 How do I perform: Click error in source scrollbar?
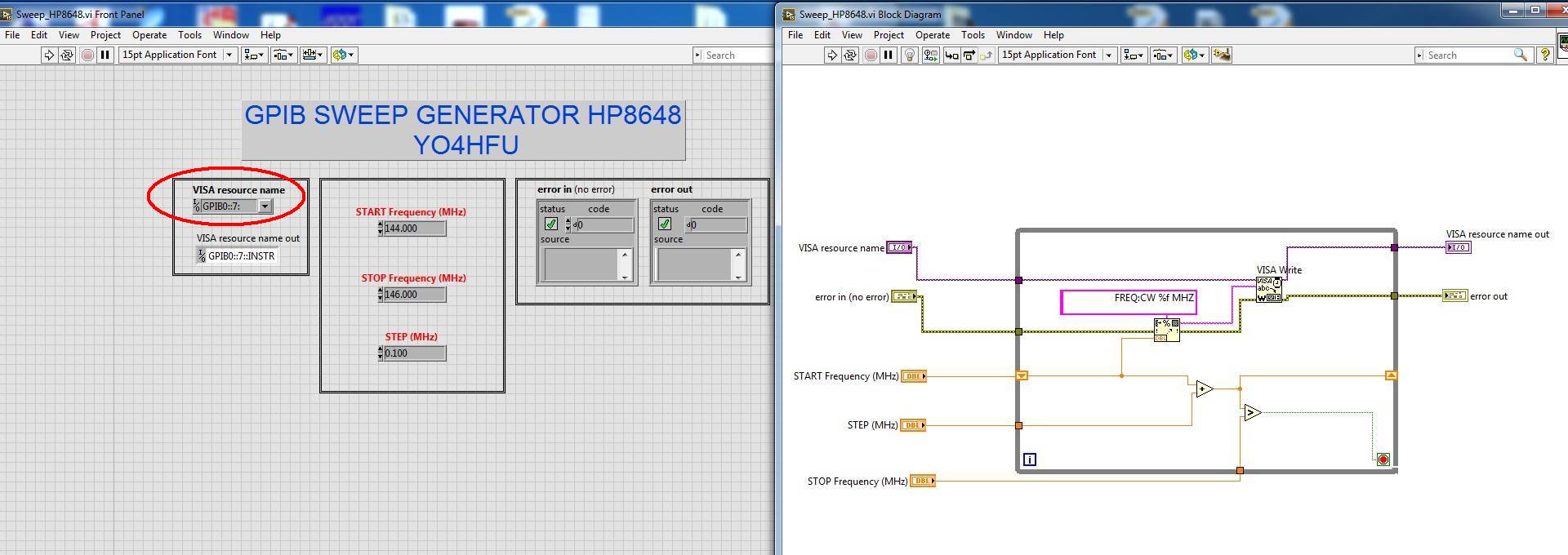tap(625, 265)
